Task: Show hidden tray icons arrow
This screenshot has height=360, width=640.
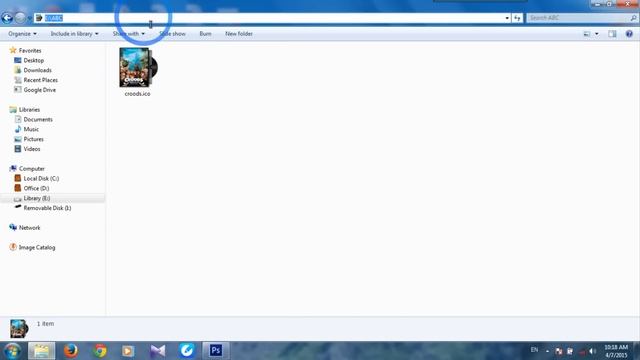Action: click(547, 351)
